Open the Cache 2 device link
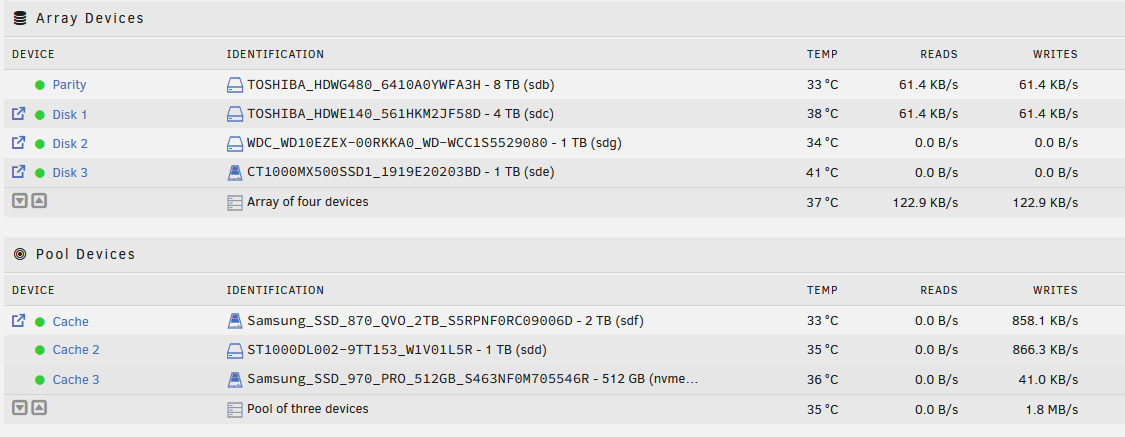This screenshot has height=437, width=1125. point(76,350)
